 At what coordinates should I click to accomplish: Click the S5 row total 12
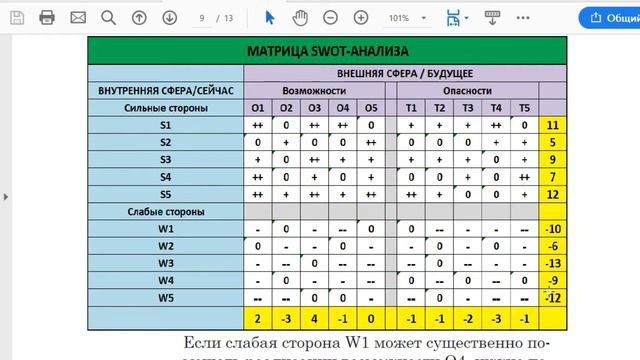pyautogui.click(x=553, y=195)
